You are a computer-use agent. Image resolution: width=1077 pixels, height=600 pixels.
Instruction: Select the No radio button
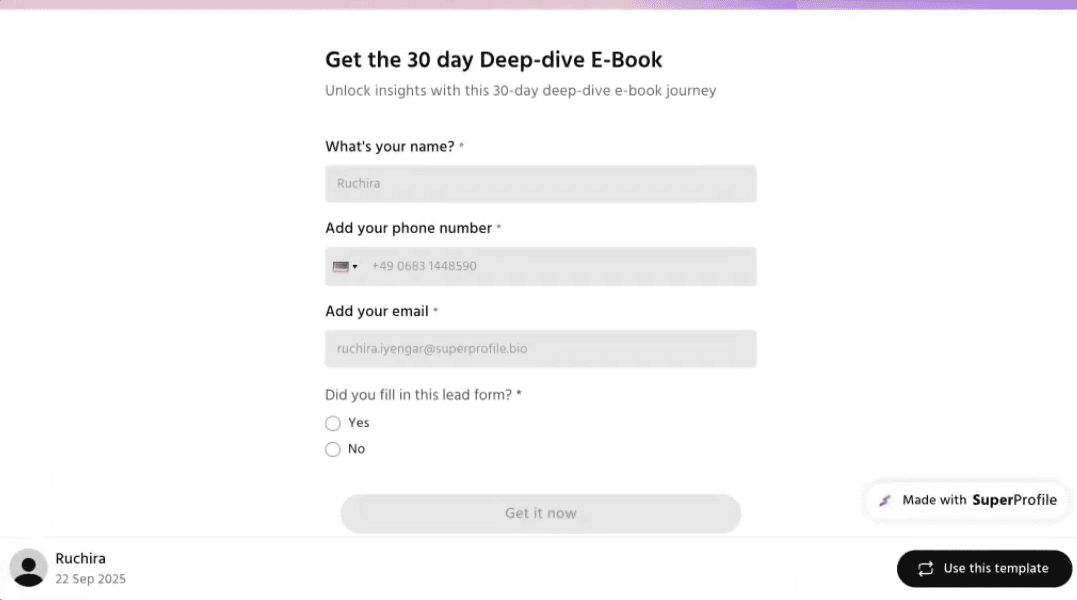coord(333,450)
